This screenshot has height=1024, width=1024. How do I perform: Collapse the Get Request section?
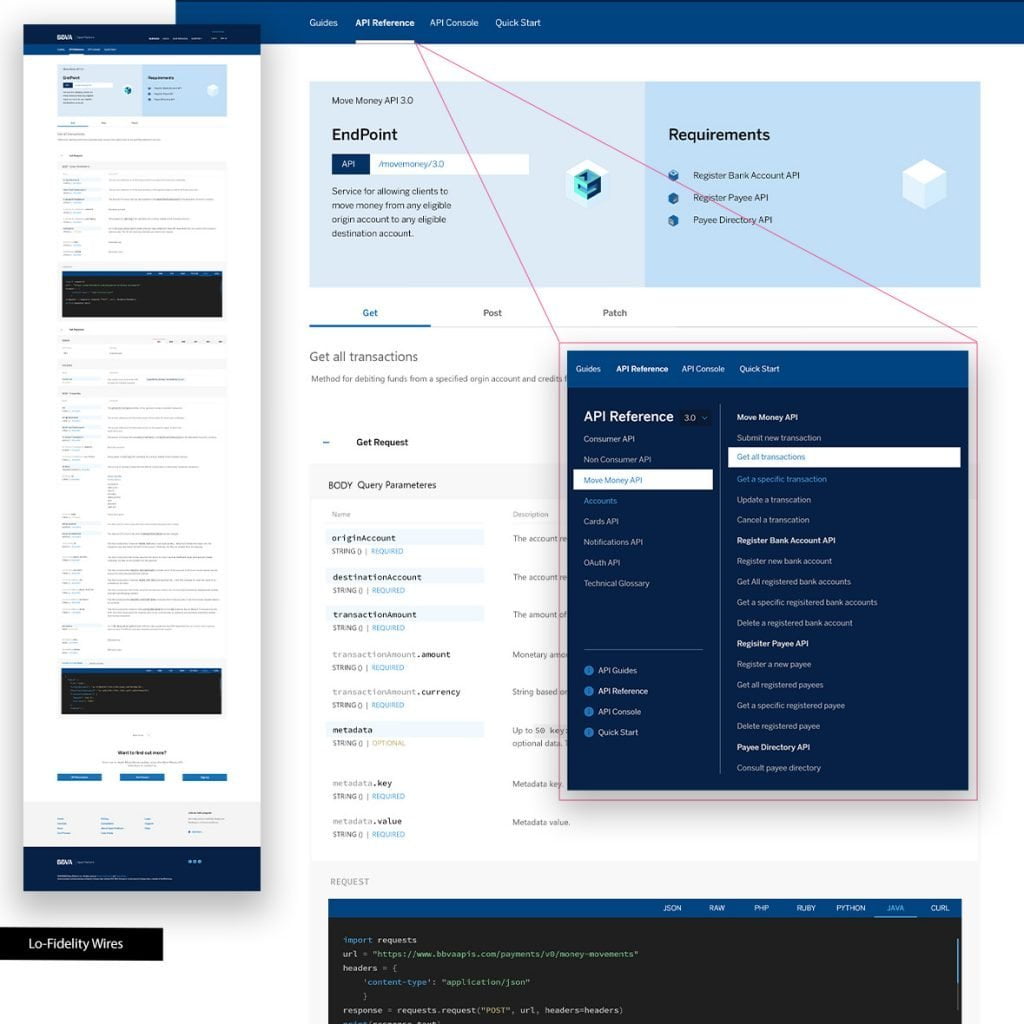tap(326, 441)
